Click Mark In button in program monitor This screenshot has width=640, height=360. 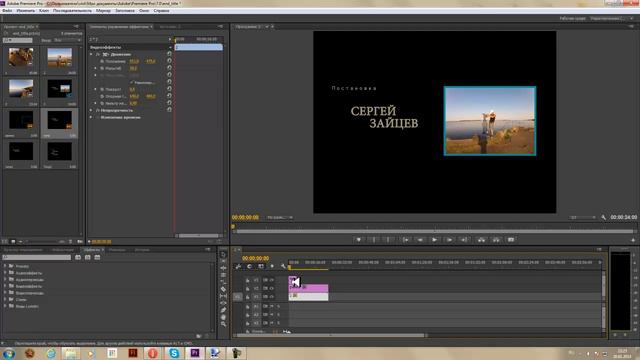[373, 240]
